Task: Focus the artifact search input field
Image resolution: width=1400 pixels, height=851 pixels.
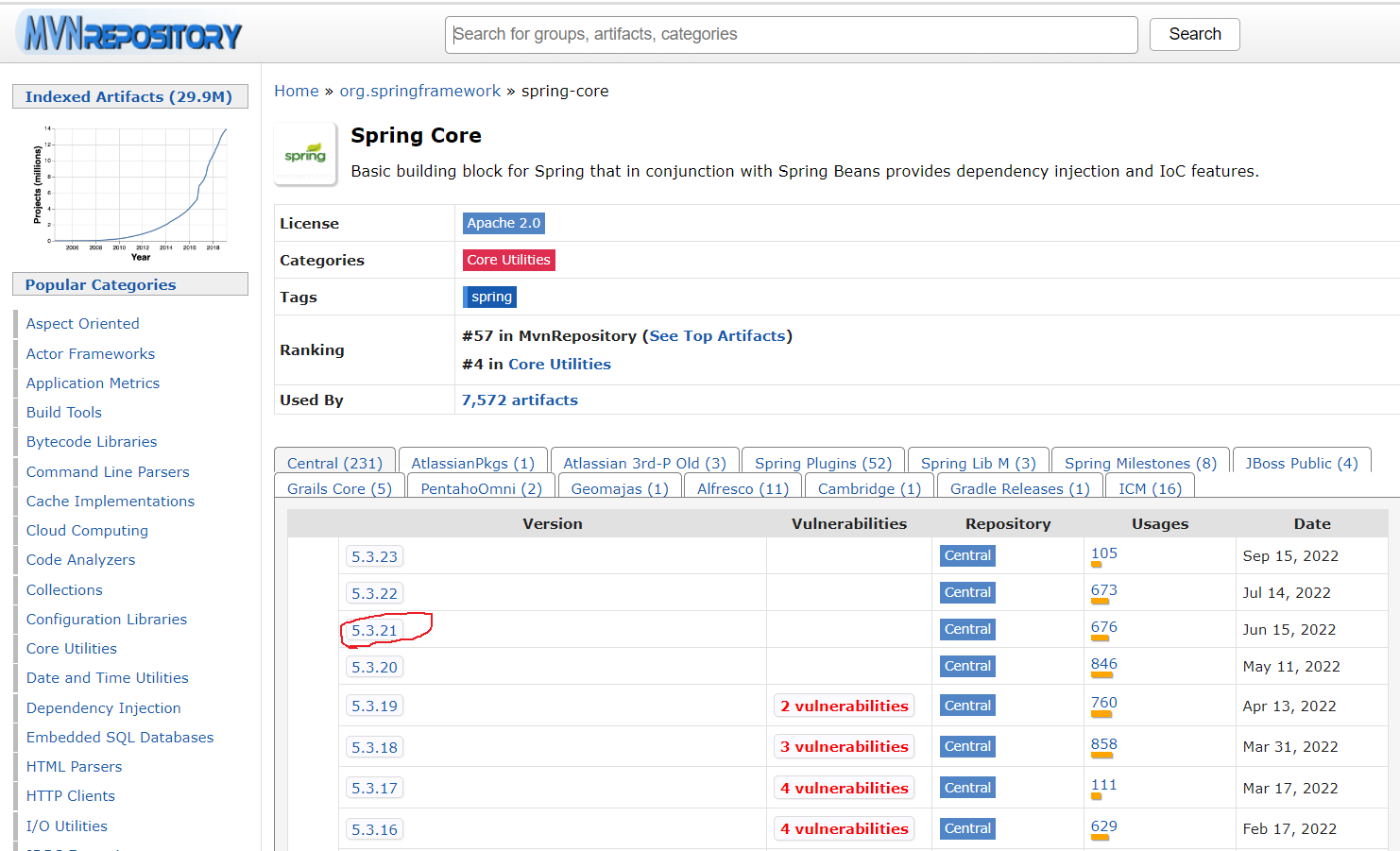Action: pyautogui.click(x=791, y=34)
